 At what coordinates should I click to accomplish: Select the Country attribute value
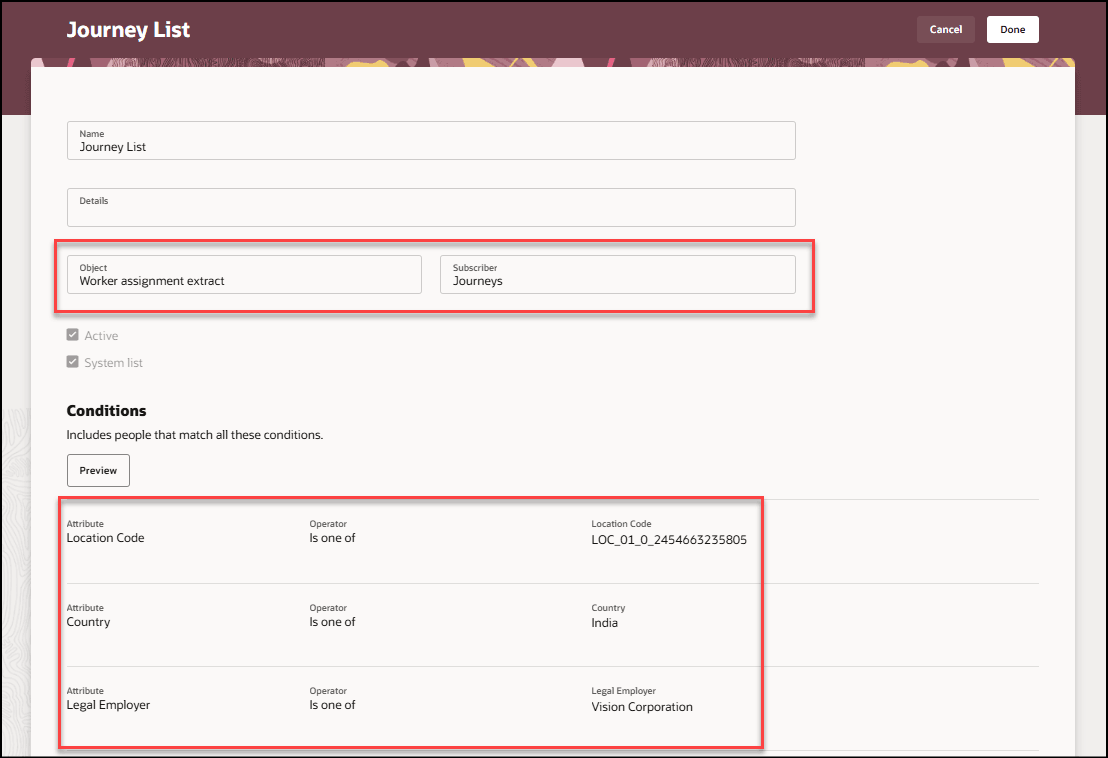pyautogui.click(x=88, y=622)
